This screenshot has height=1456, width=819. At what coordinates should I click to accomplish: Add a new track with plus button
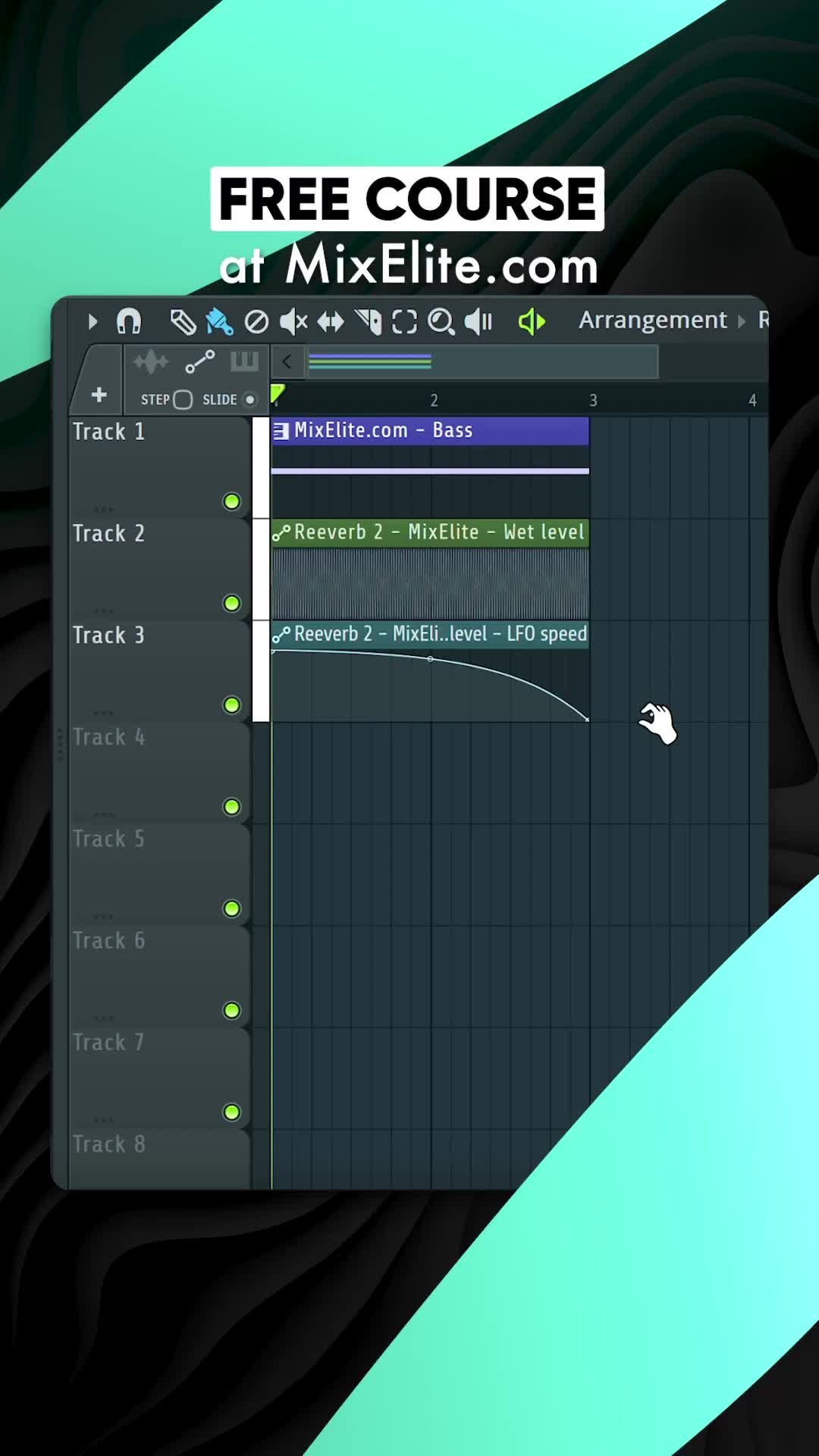tap(99, 395)
